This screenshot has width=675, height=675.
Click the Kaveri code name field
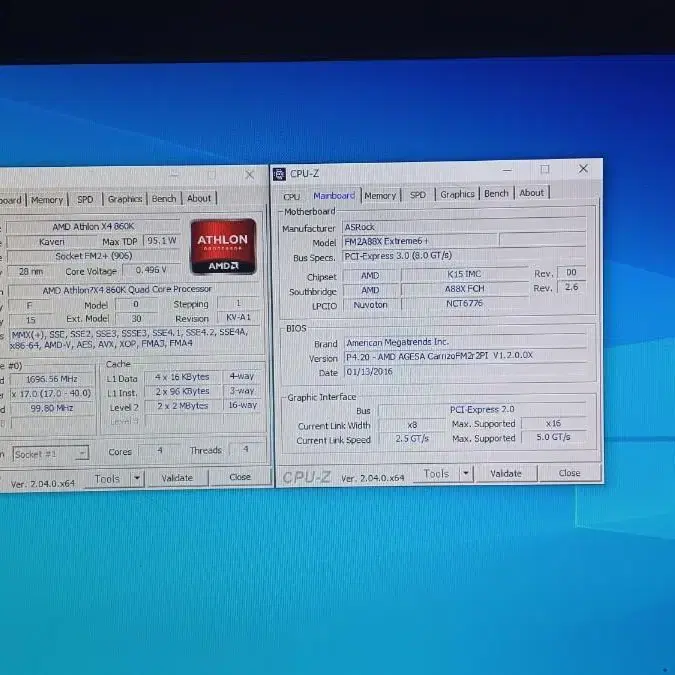coord(52,242)
